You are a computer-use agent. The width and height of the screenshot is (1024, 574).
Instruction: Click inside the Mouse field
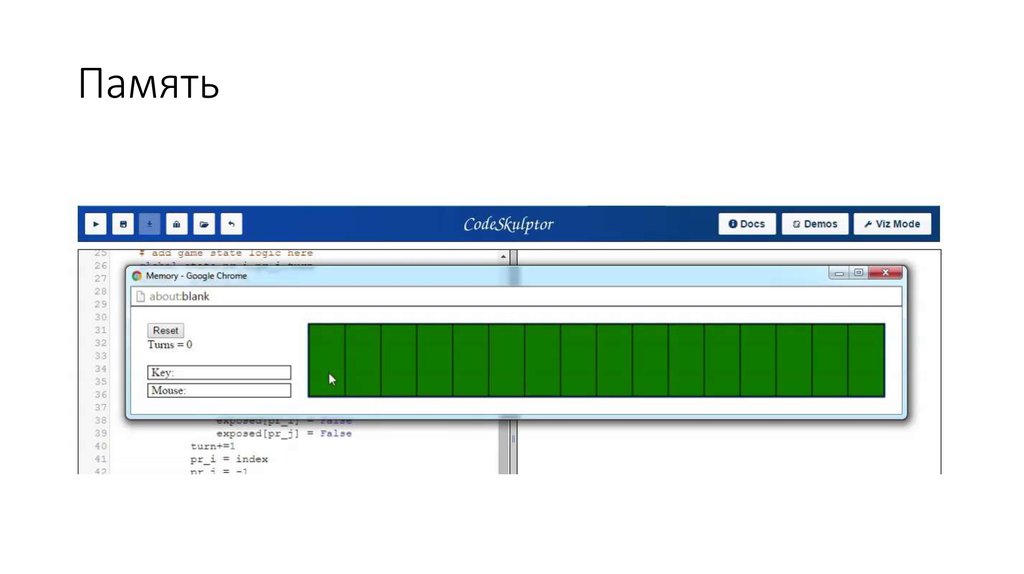point(219,391)
